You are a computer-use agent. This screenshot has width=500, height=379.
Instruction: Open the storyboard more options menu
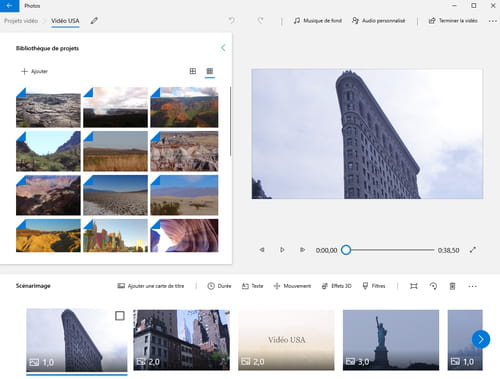(x=472, y=286)
